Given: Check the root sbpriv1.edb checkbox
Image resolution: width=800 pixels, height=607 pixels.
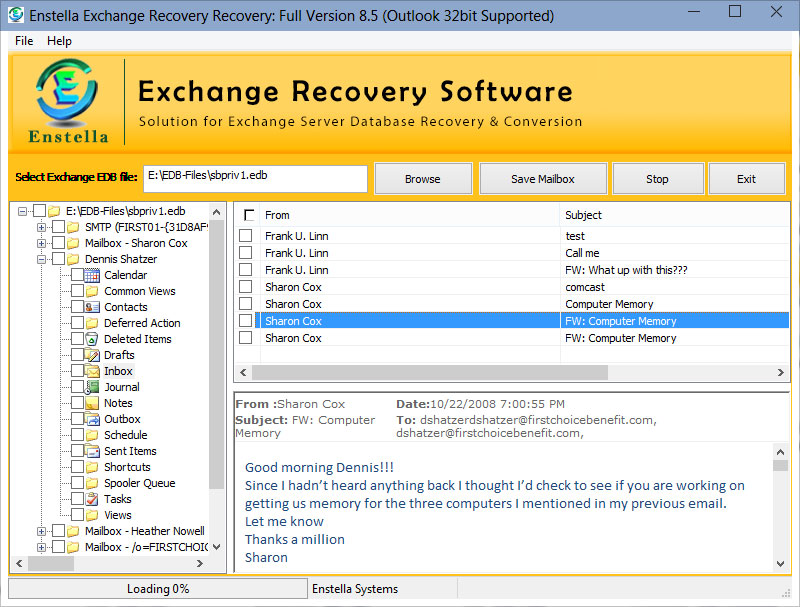Looking at the screenshot, I should tap(39, 211).
